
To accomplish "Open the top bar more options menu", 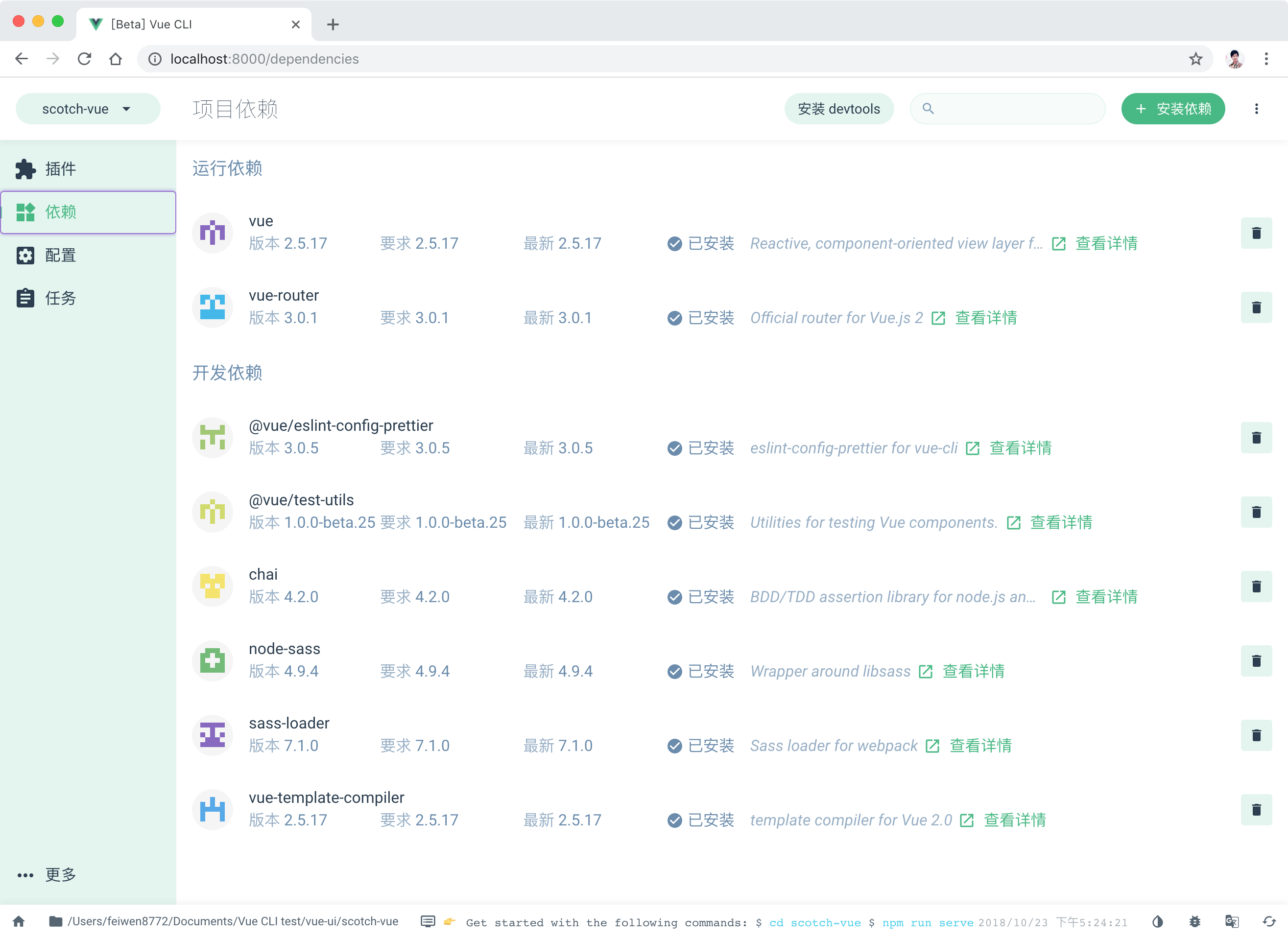I will (x=1256, y=109).
